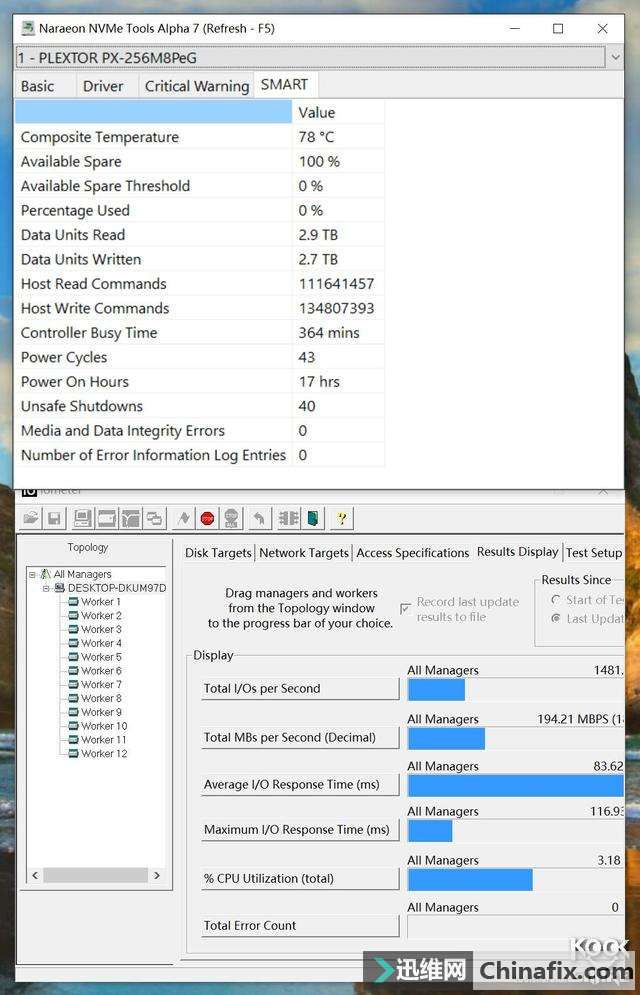Click the Total MBs per Second progress bar
The height and width of the screenshot is (995, 640).
[516, 739]
